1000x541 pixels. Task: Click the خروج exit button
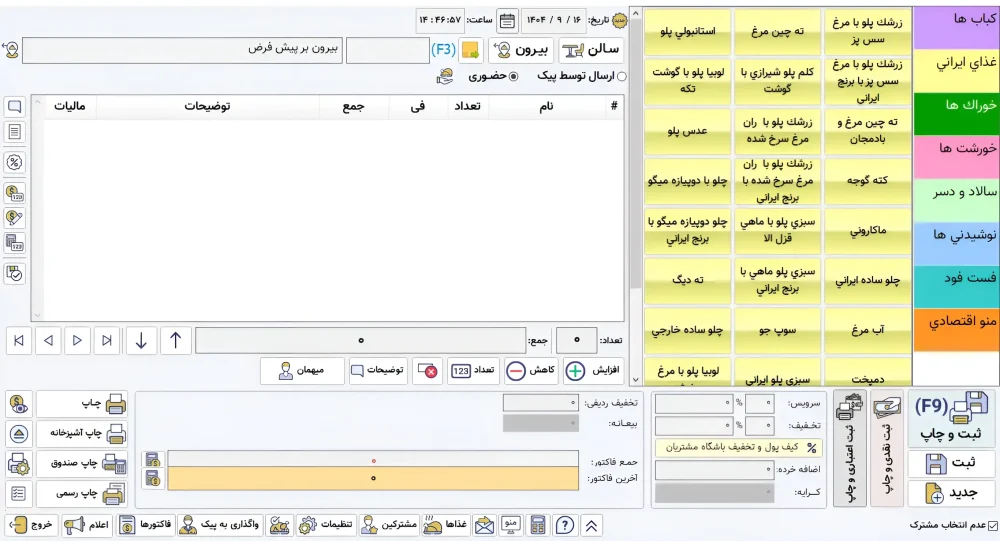point(32,525)
